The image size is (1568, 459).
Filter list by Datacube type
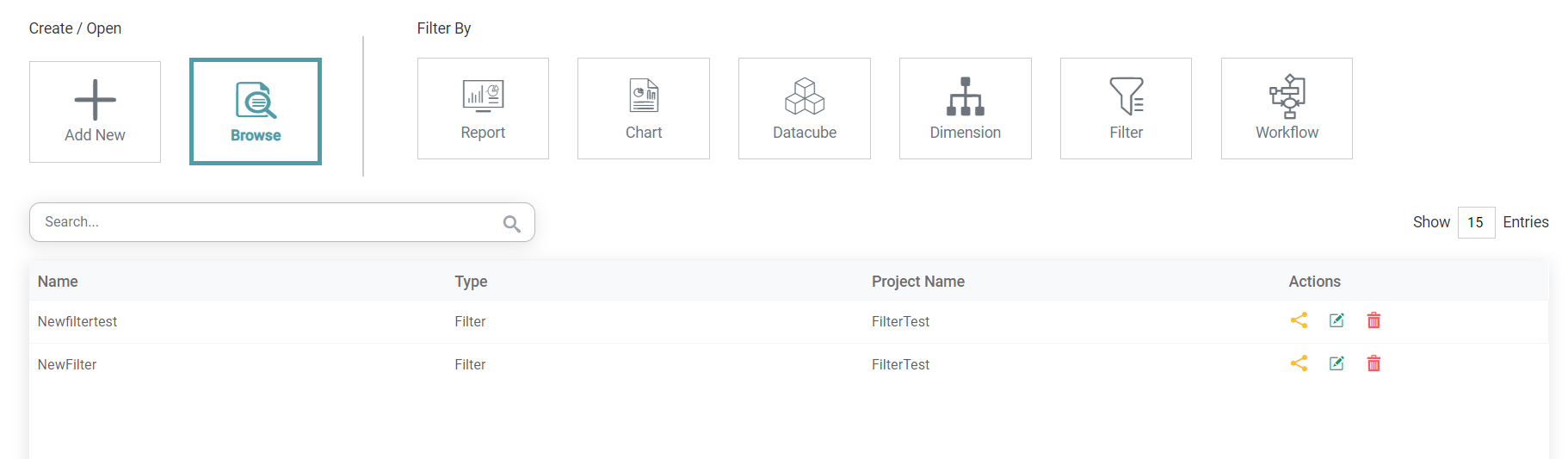pyautogui.click(x=804, y=109)
